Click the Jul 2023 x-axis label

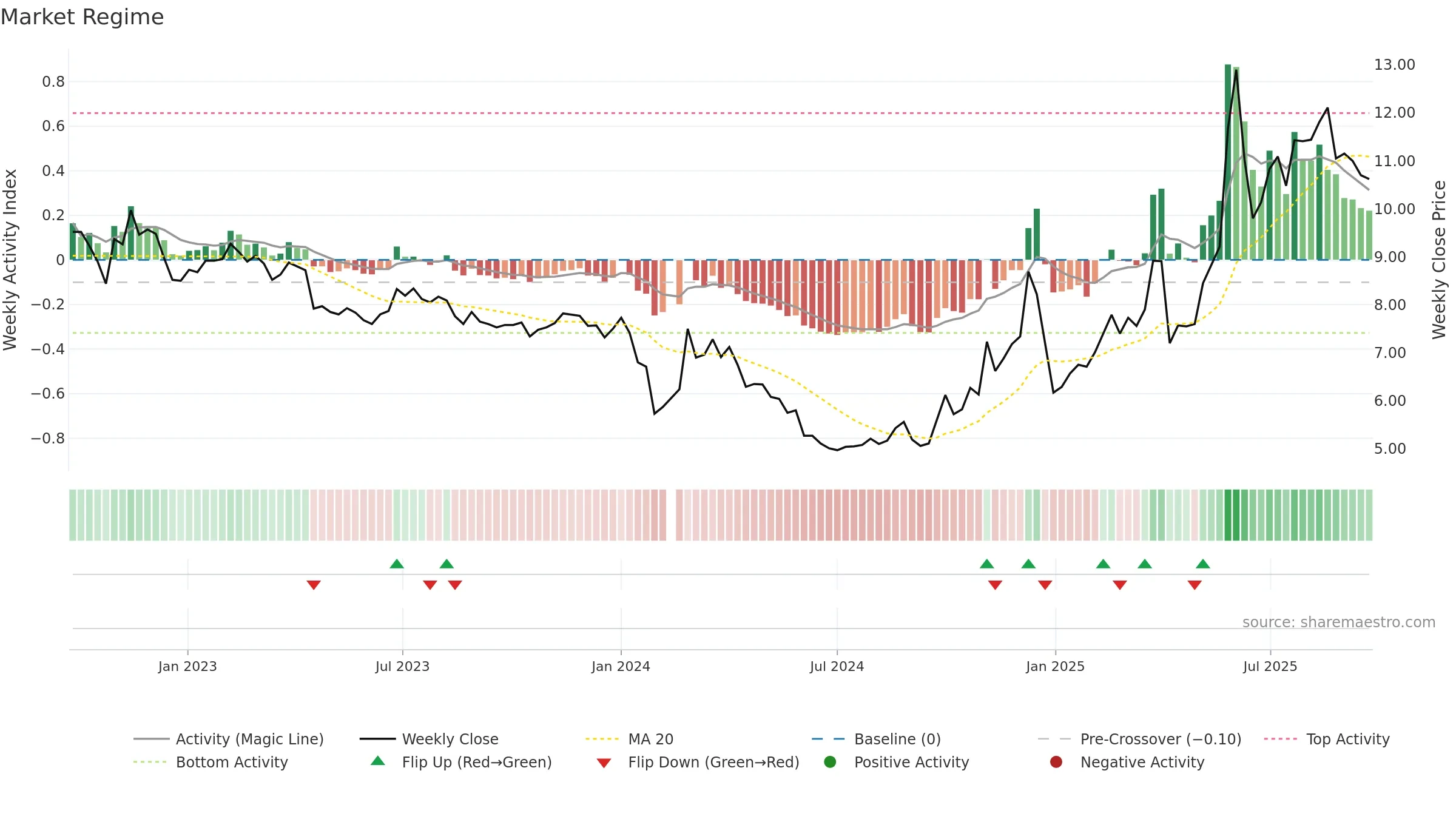coord(402,666)
